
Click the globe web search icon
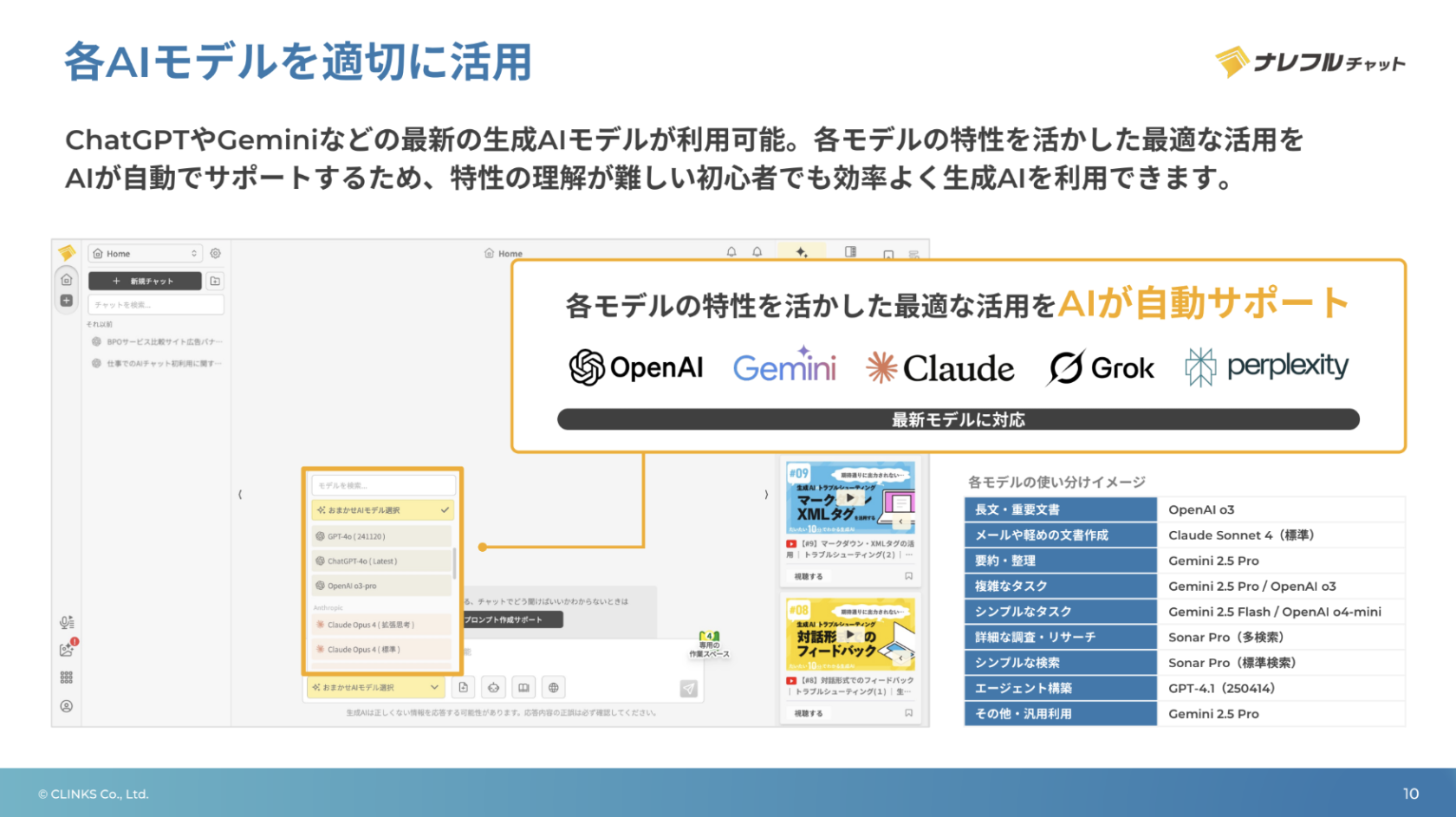tap(553, 688)
